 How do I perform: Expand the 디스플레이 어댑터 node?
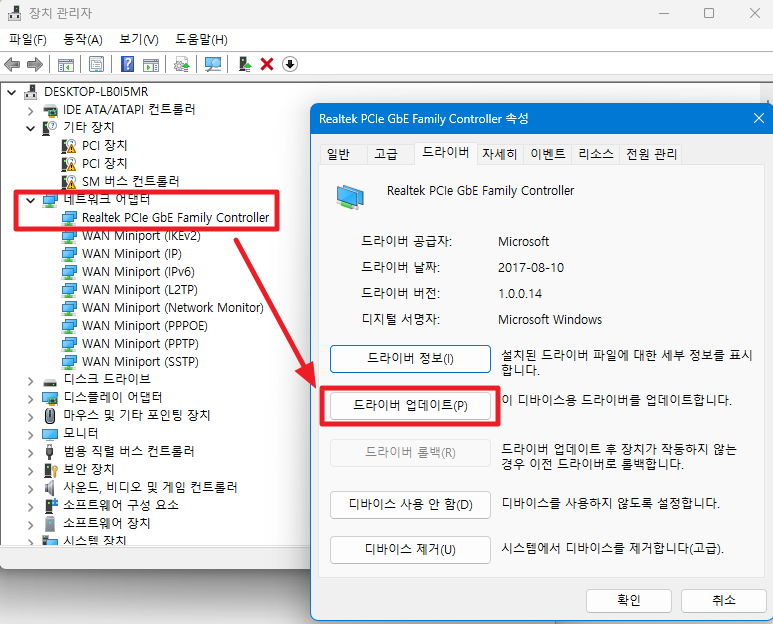pos(31,399)
